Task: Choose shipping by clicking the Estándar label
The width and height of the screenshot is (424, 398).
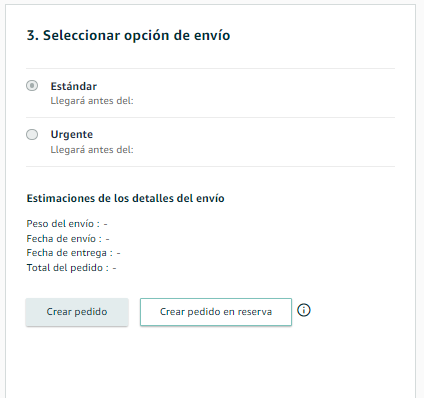Action: coord(74,86)
